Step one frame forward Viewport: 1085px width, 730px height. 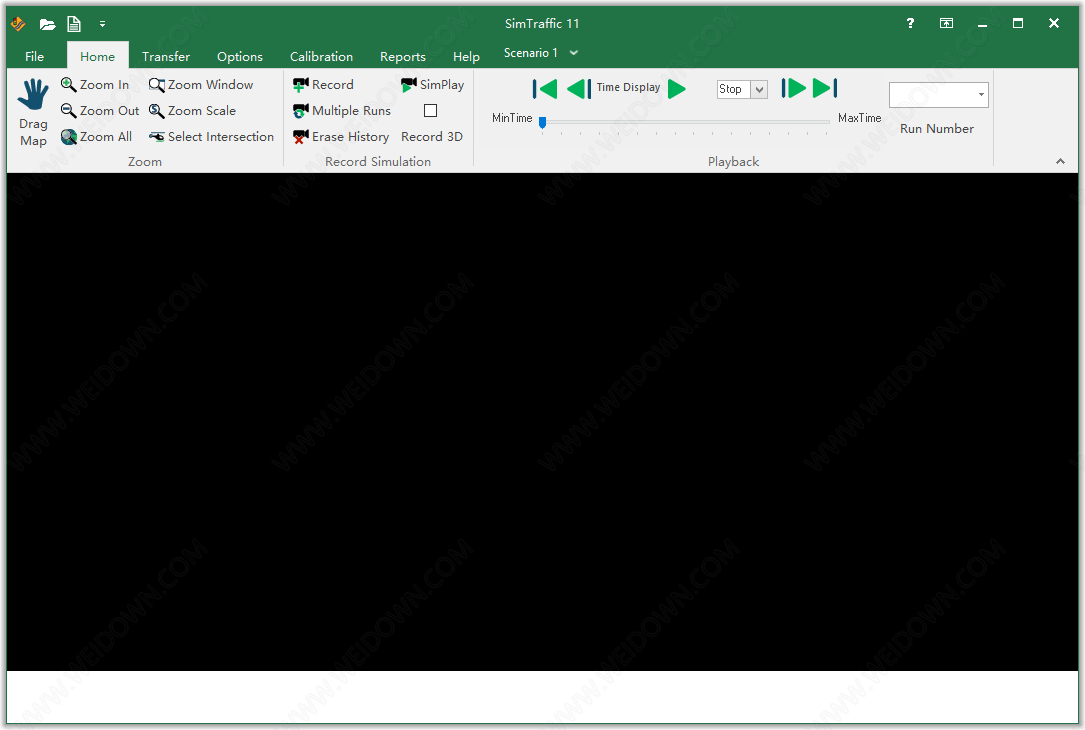tap(794, 88)
